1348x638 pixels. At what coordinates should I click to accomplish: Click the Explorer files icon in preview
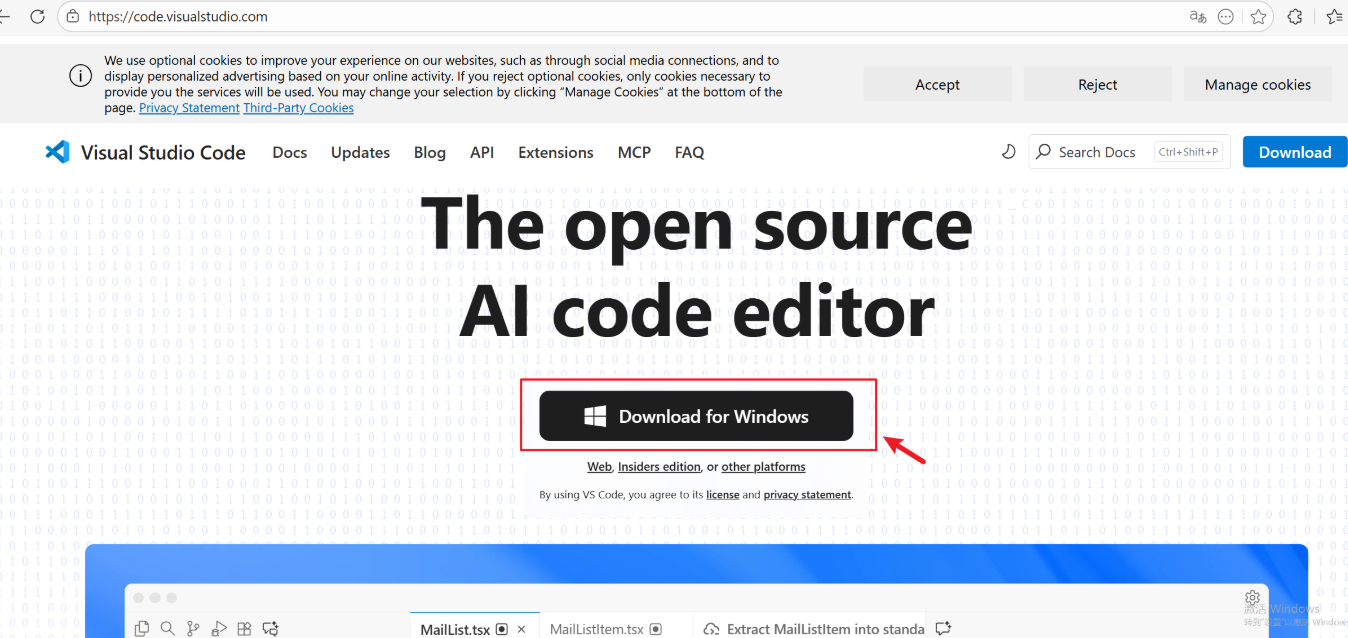point(142,629)
